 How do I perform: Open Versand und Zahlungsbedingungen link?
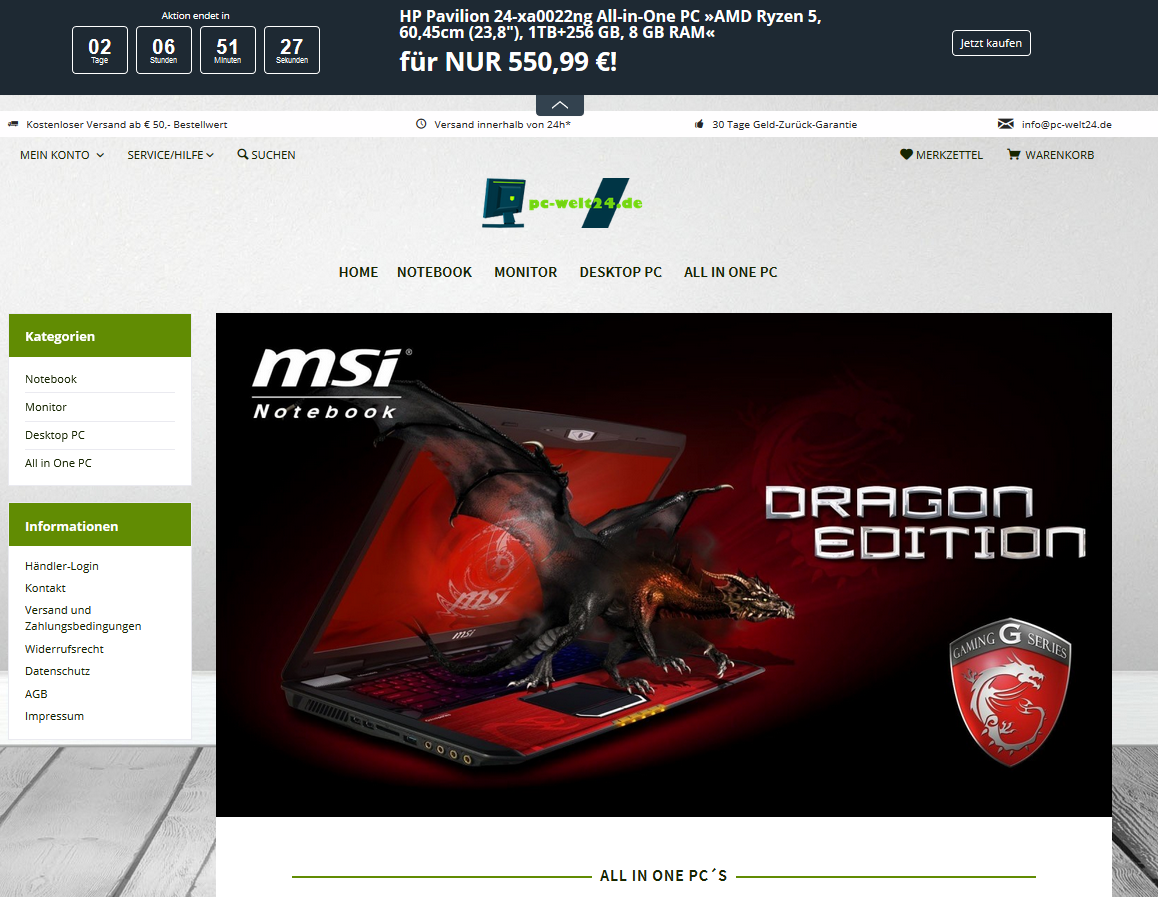pyautogui.click(x=83, y=618)
